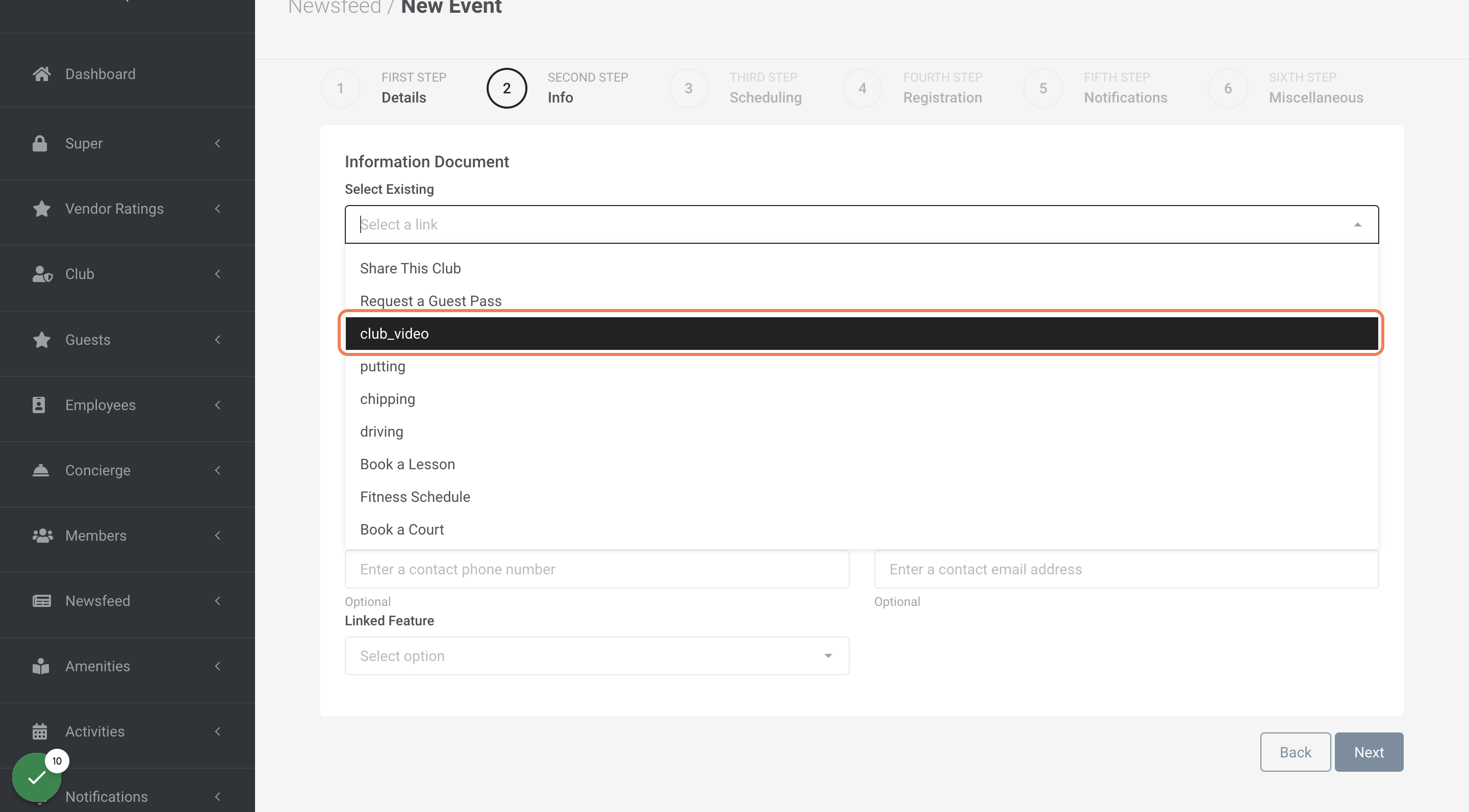The height and width of the screenshot is (812, 1469).
Task: Open the green checkmark badge with count 10
Action: [x=37, y=777]
